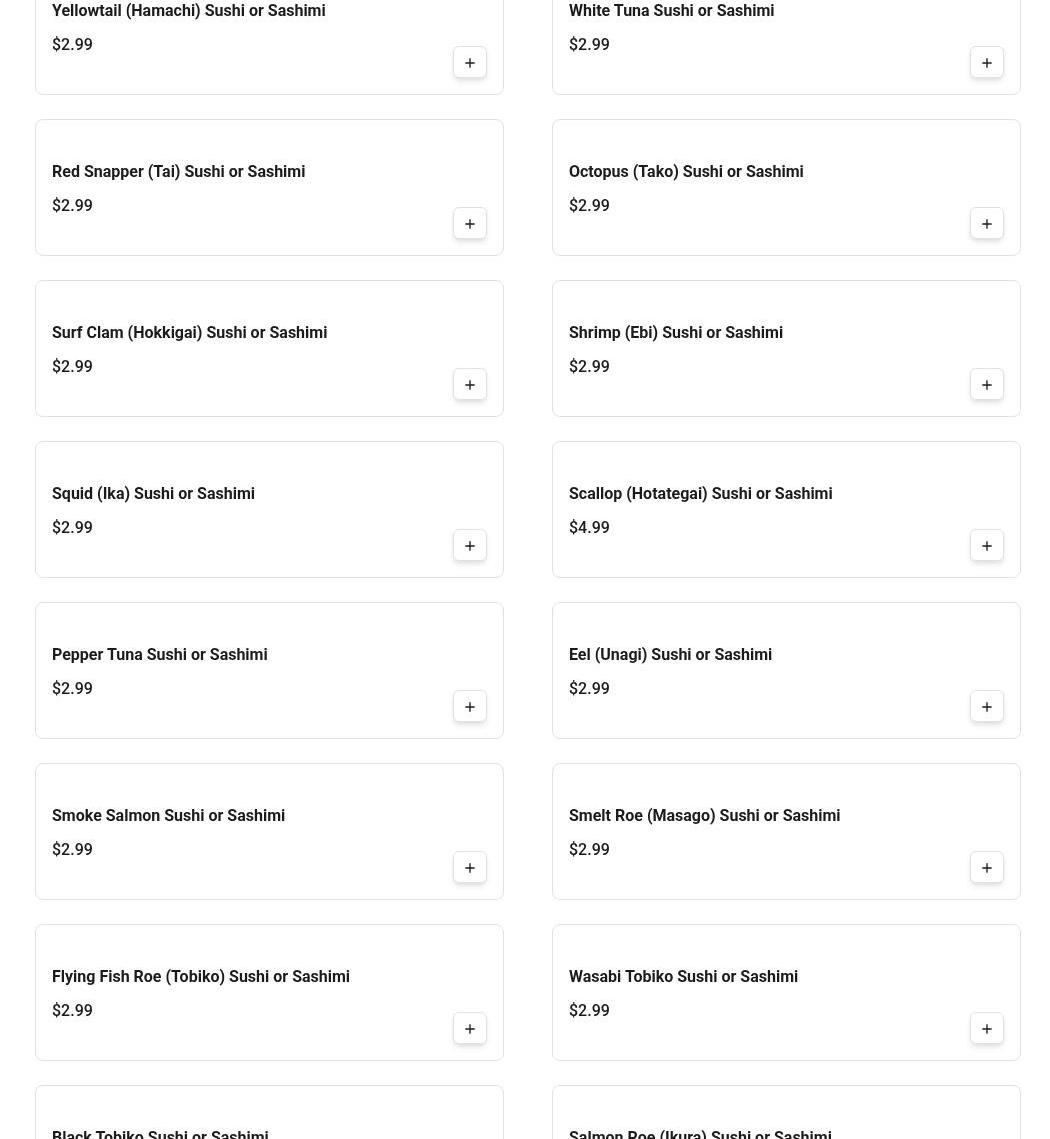
Task: Add Octopus (Tako) Sushi with plus button
Action: [x=986, y=224]
